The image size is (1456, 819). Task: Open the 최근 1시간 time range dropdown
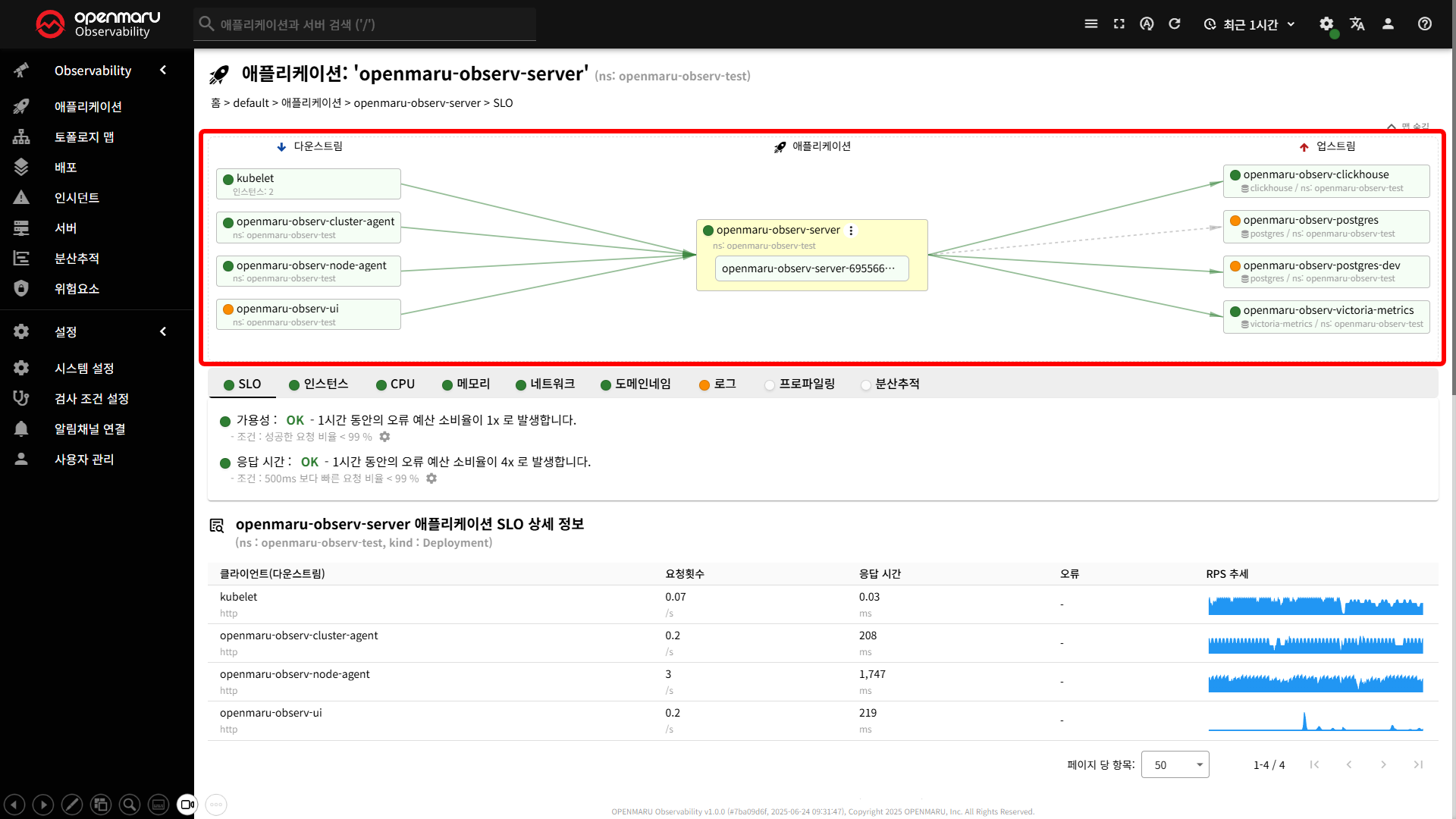pos(1250,24)
